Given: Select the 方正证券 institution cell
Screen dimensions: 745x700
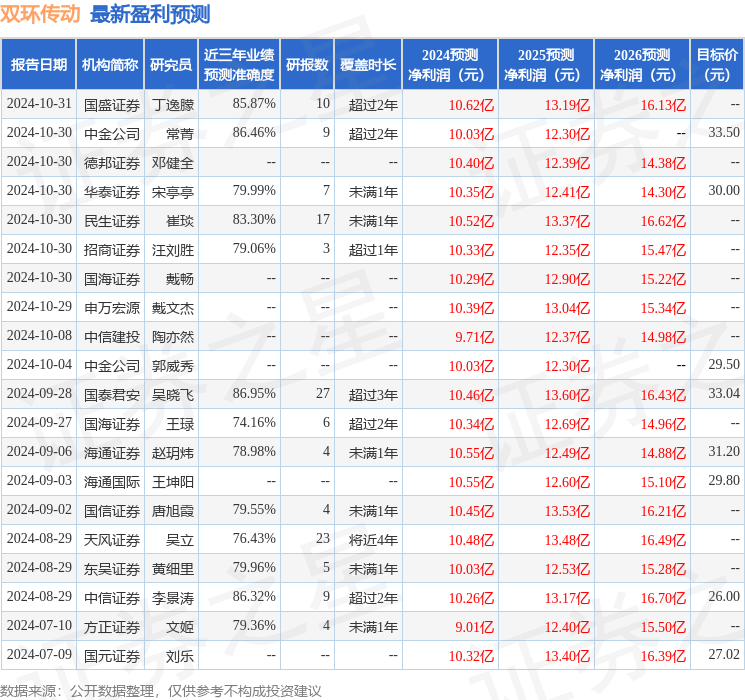Looking at the screenshot, I should point(112,626).
